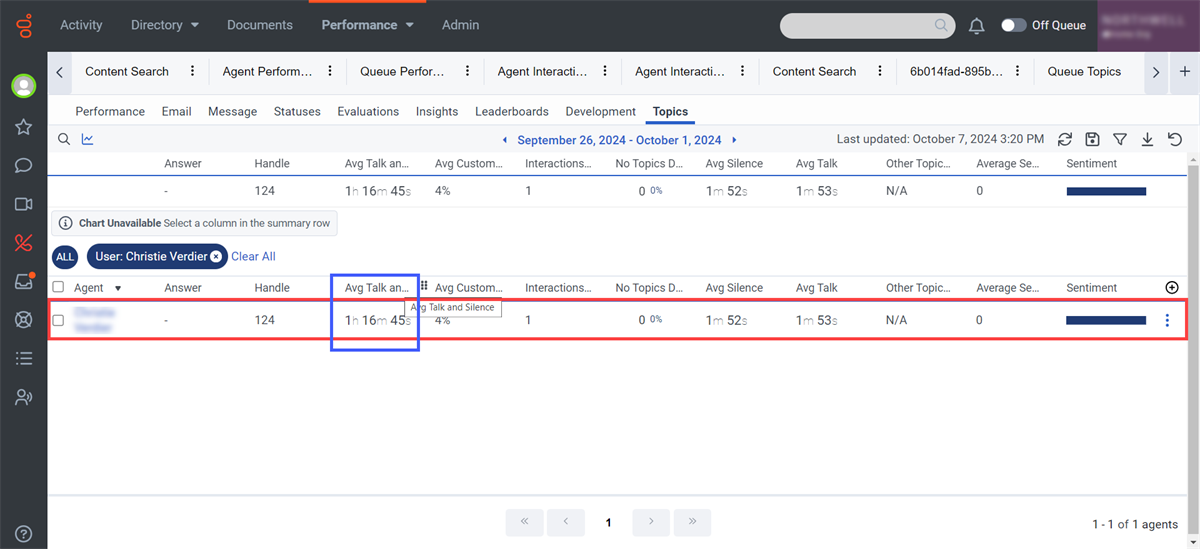The image size is (1200, 549).
Task: Export the view with download icon
Action: (1147, 140)
